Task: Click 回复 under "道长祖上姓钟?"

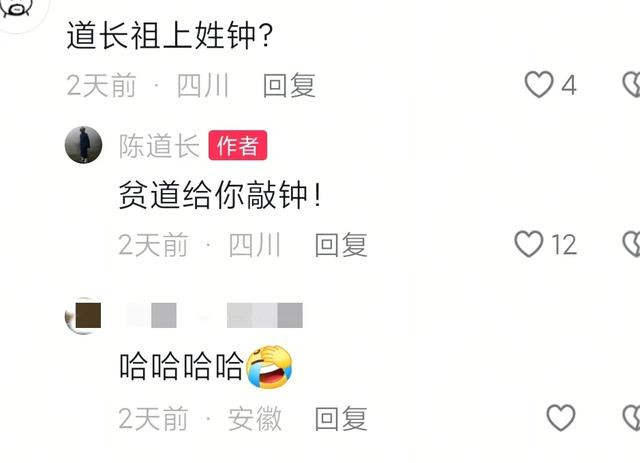Action: coord(289,86)
